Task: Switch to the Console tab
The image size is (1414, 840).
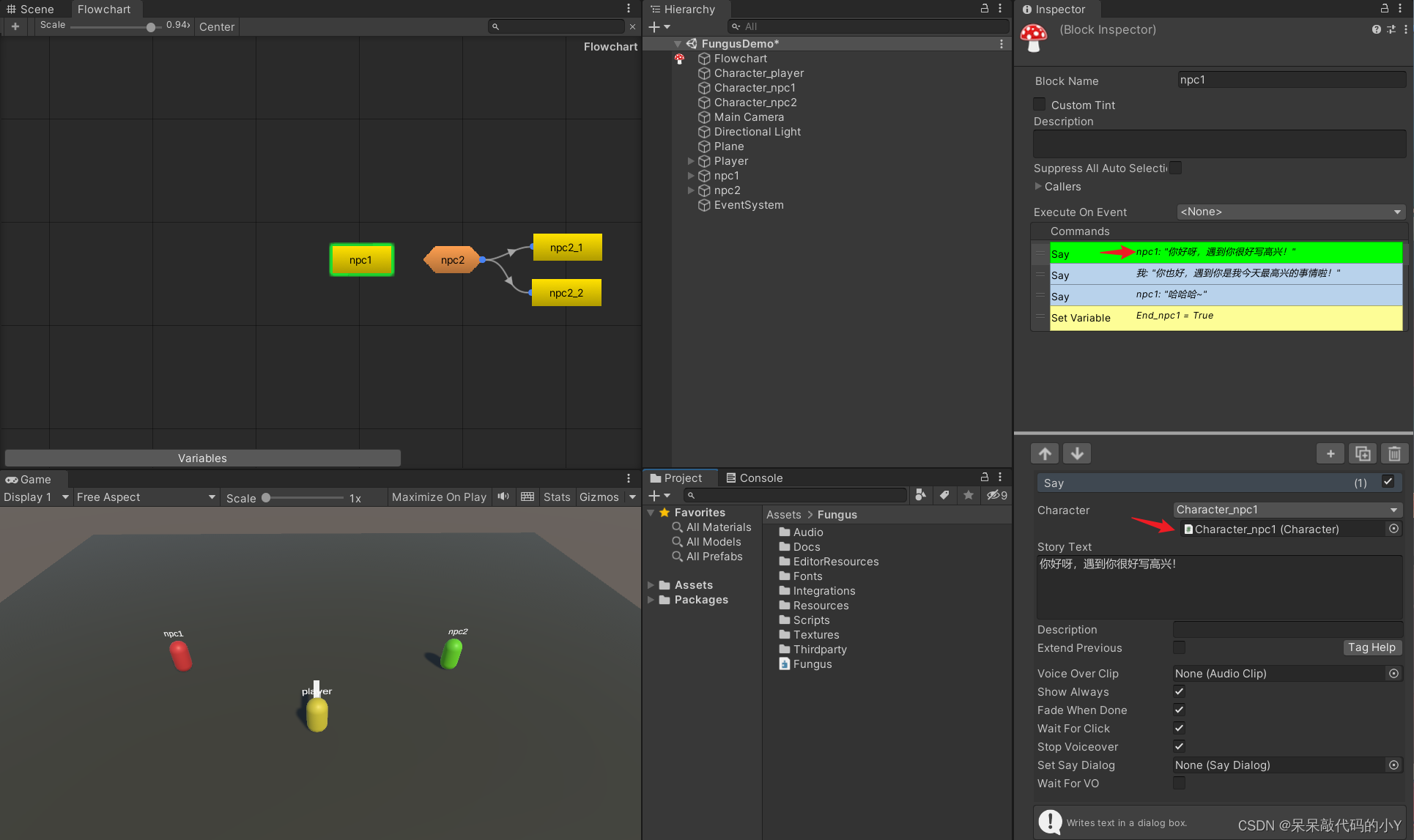Action: point(755,477)
